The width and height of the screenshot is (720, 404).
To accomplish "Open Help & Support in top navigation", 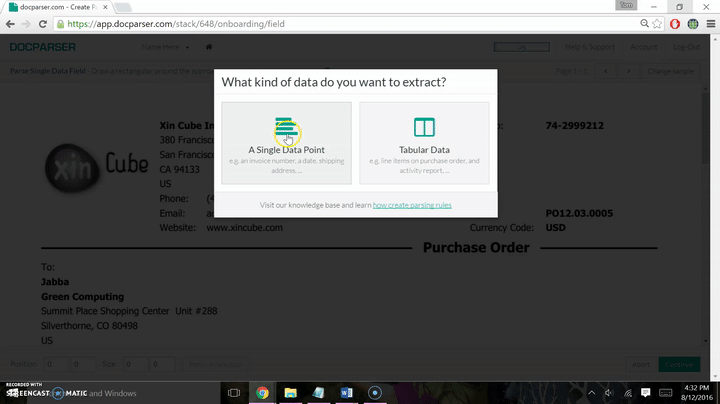I will point(589,47).
